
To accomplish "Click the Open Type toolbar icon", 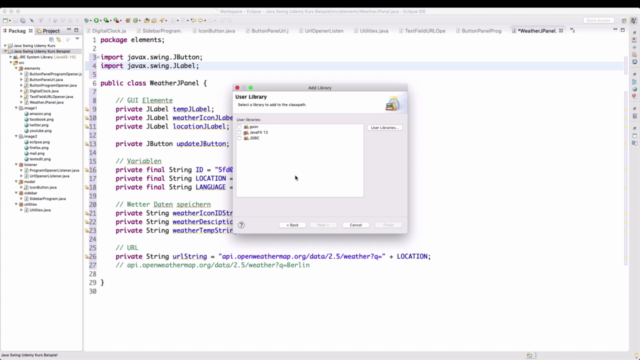I will tap(147, 20).
